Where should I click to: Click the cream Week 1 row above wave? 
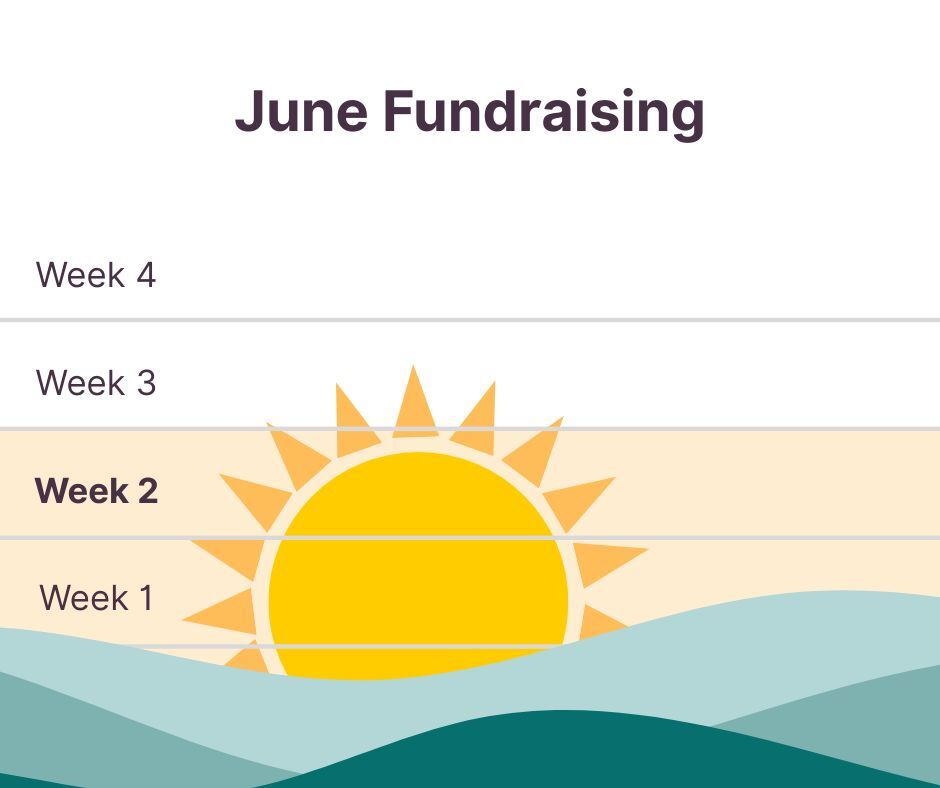(749, 564)
